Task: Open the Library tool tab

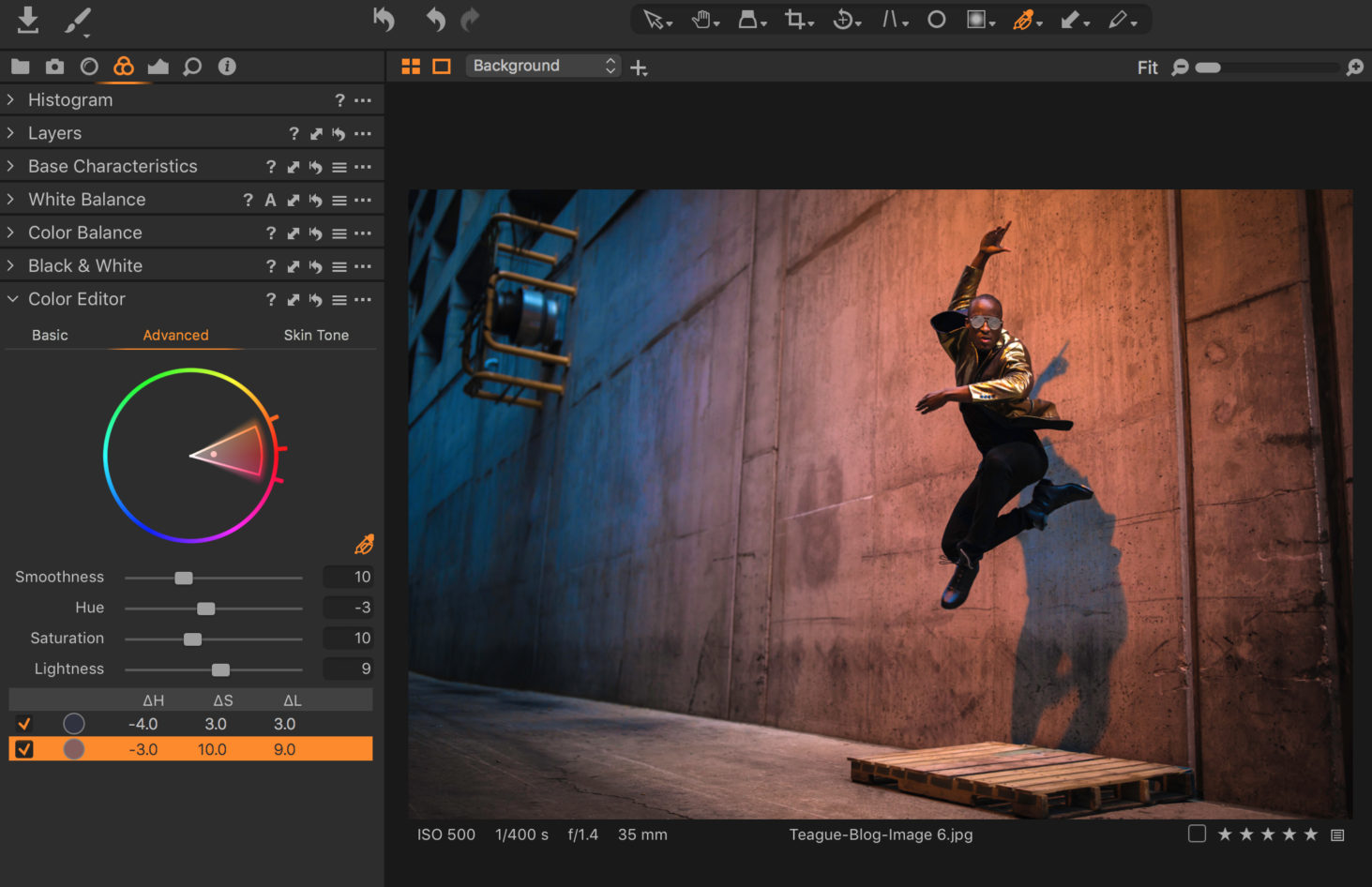Action: [x=19, y=67]
